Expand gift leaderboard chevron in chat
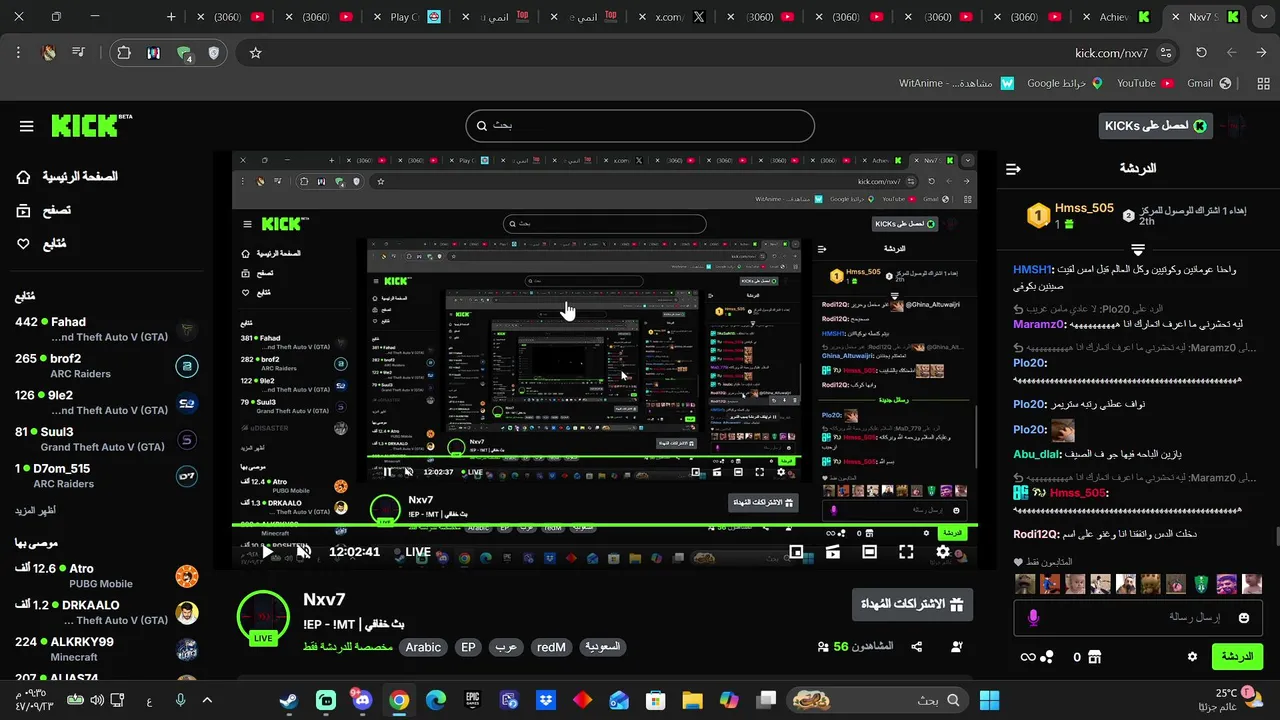 [1138, 248]
